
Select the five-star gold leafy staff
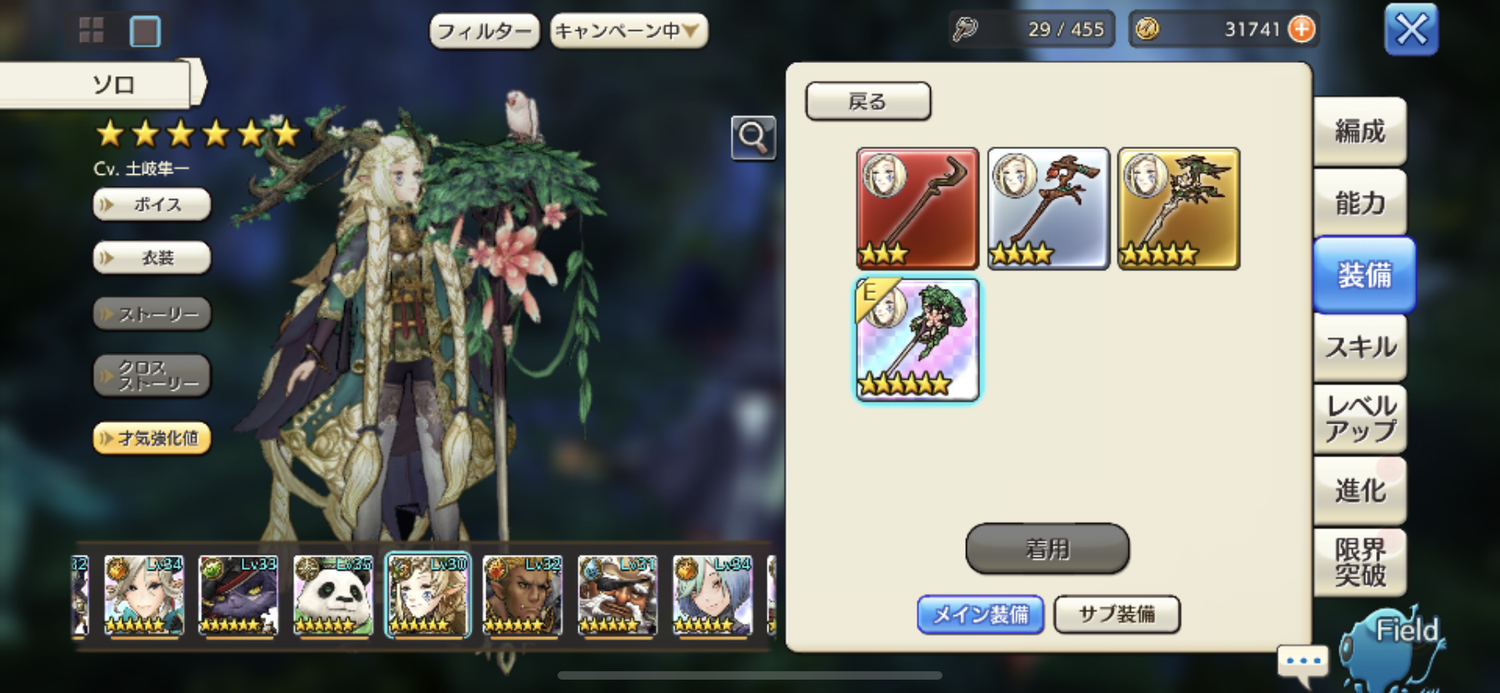(1179, 208)
